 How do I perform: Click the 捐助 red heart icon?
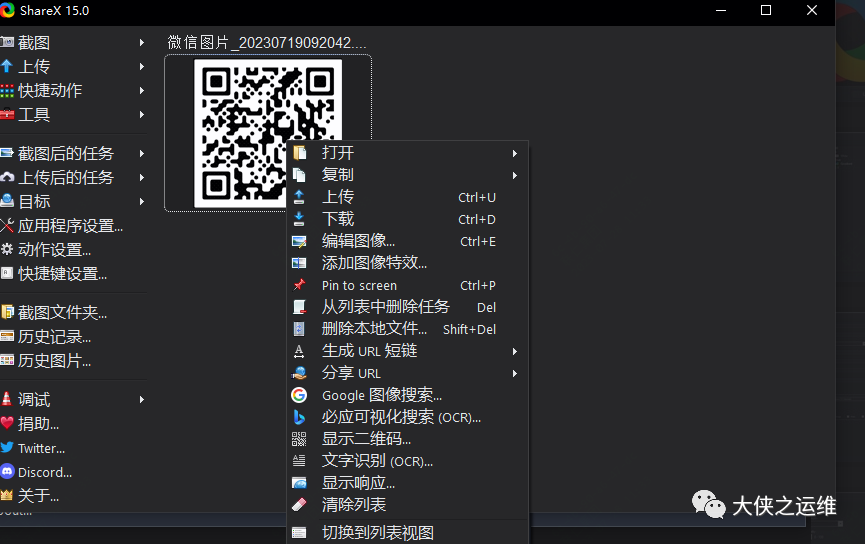pos(7,423)
